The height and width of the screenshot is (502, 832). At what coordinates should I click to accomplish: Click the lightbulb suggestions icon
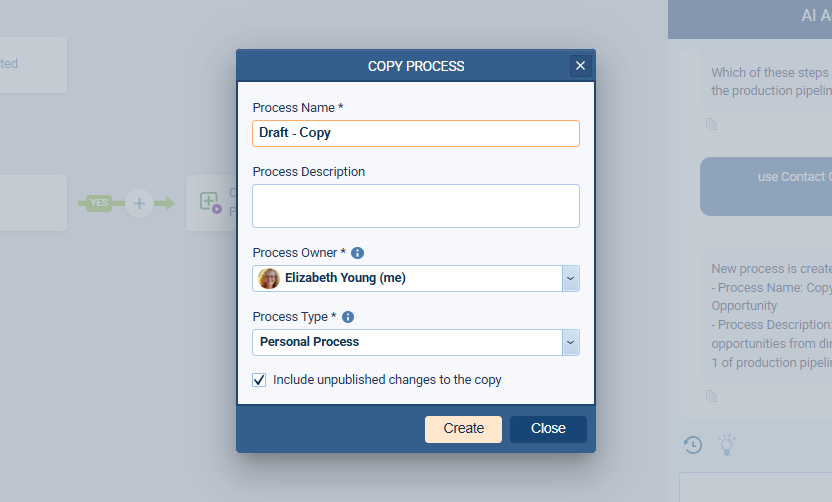(727, 445)
